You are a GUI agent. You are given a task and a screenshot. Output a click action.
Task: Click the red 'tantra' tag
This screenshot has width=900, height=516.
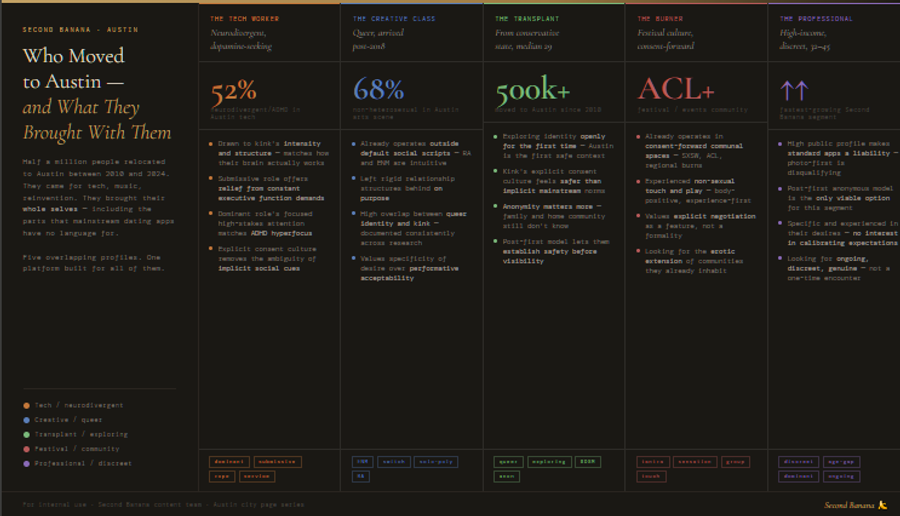pyautogui.click(x=653, y=461)
